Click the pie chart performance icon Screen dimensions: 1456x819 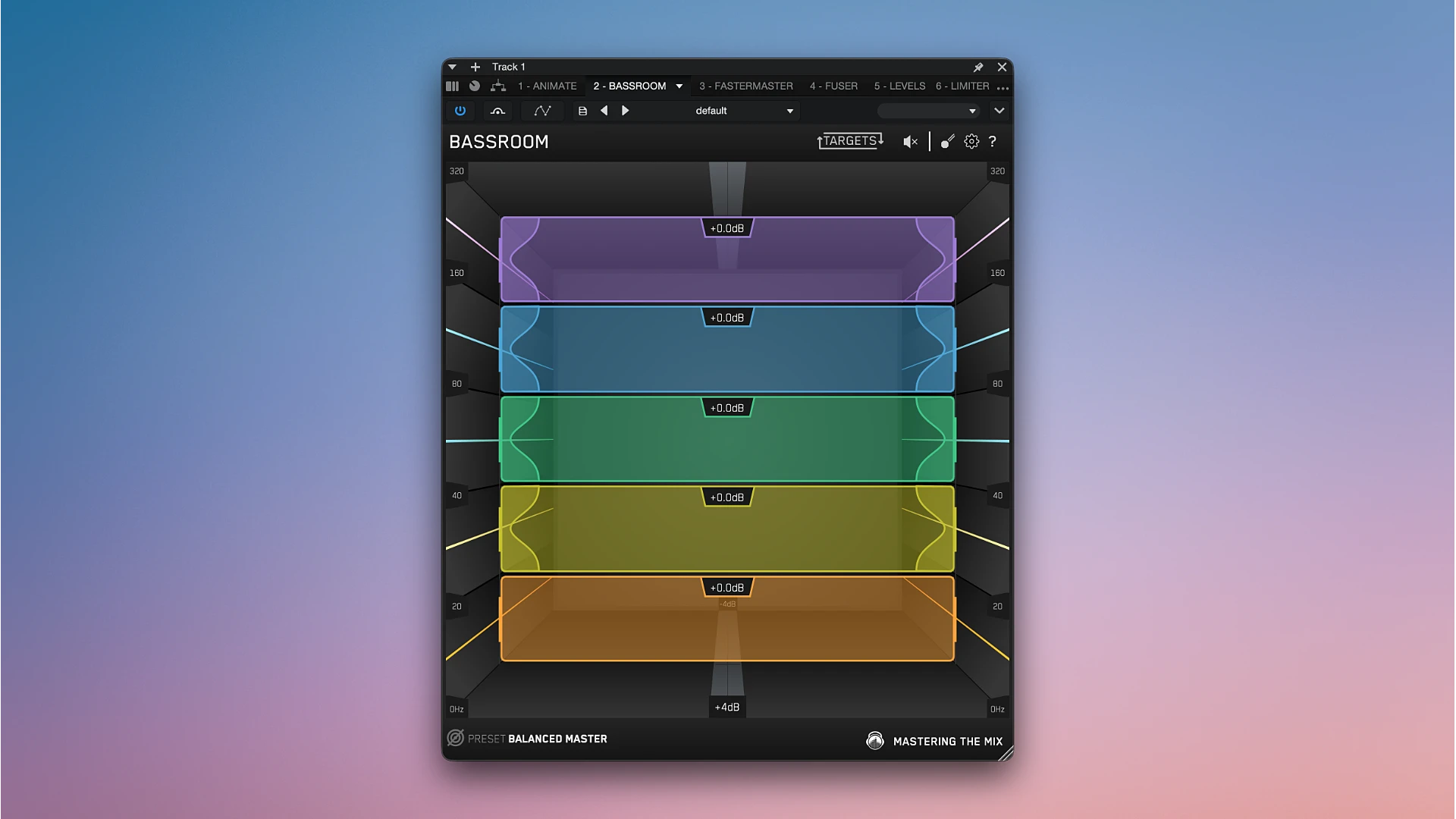coord(475,86)
